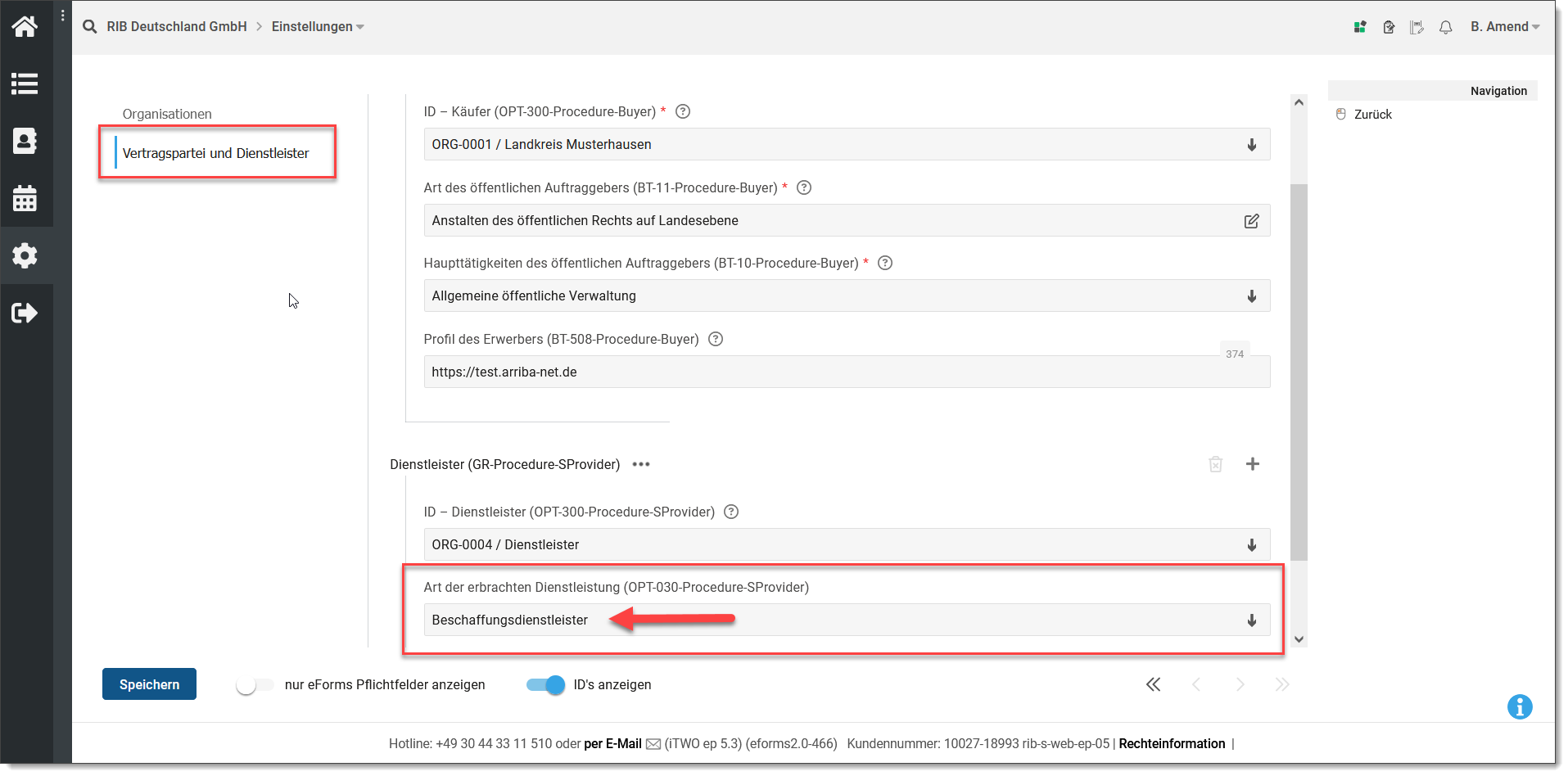This screenshot has height=776, width=1568.
Task: Click the per E-Mail link
Action: (x=612, y=744)
